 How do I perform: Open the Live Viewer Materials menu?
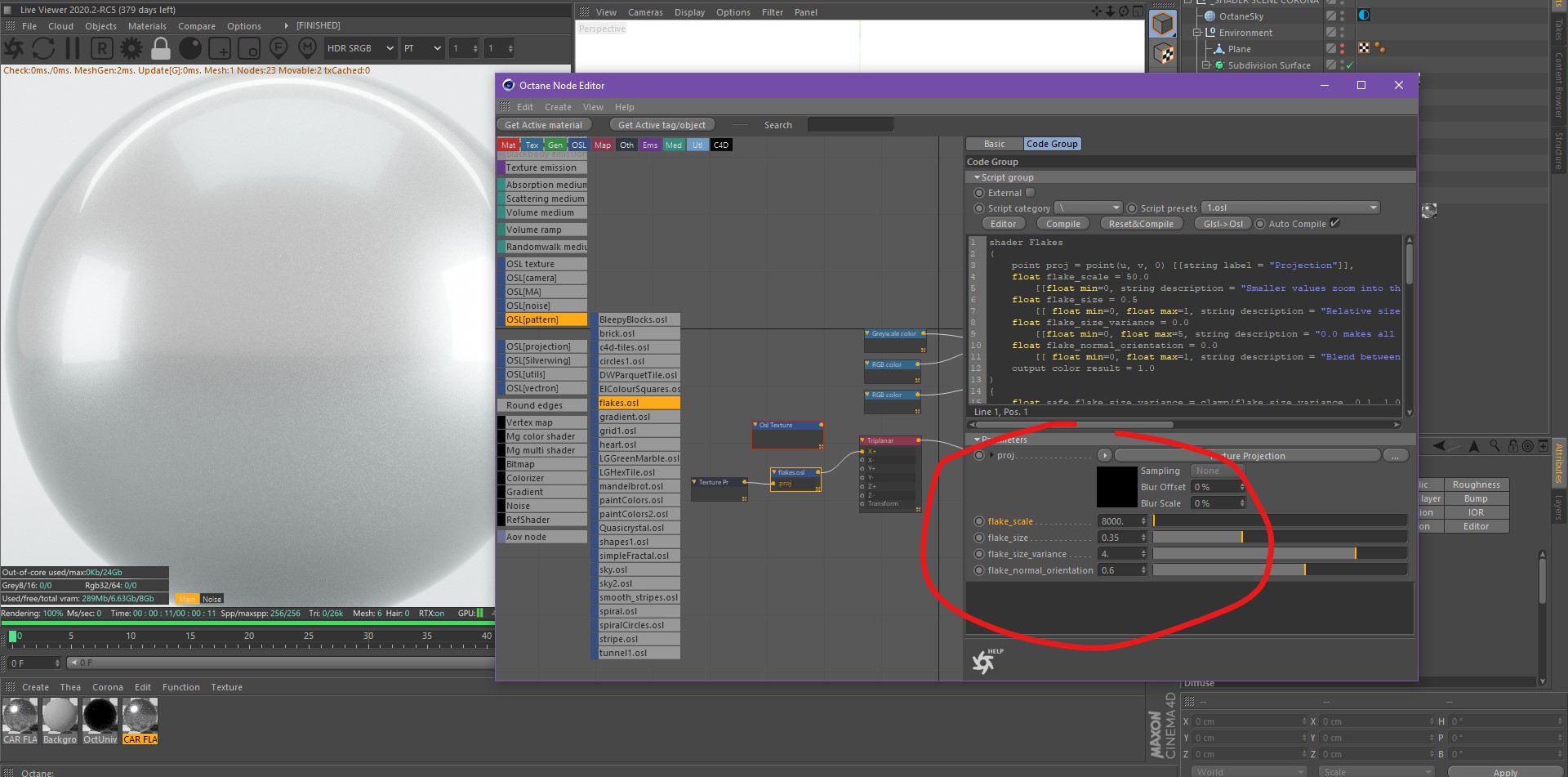(147, 26)
